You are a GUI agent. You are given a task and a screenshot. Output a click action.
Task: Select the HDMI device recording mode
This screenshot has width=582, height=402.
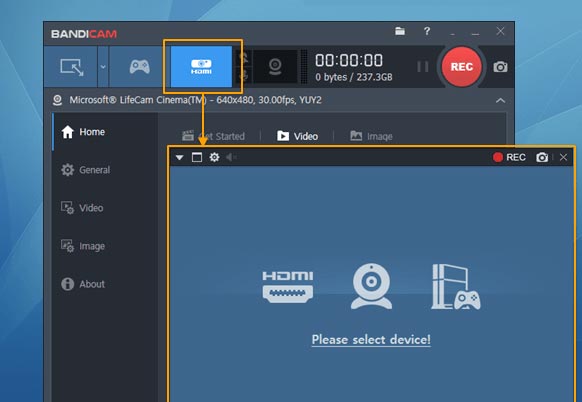[201, 67]
